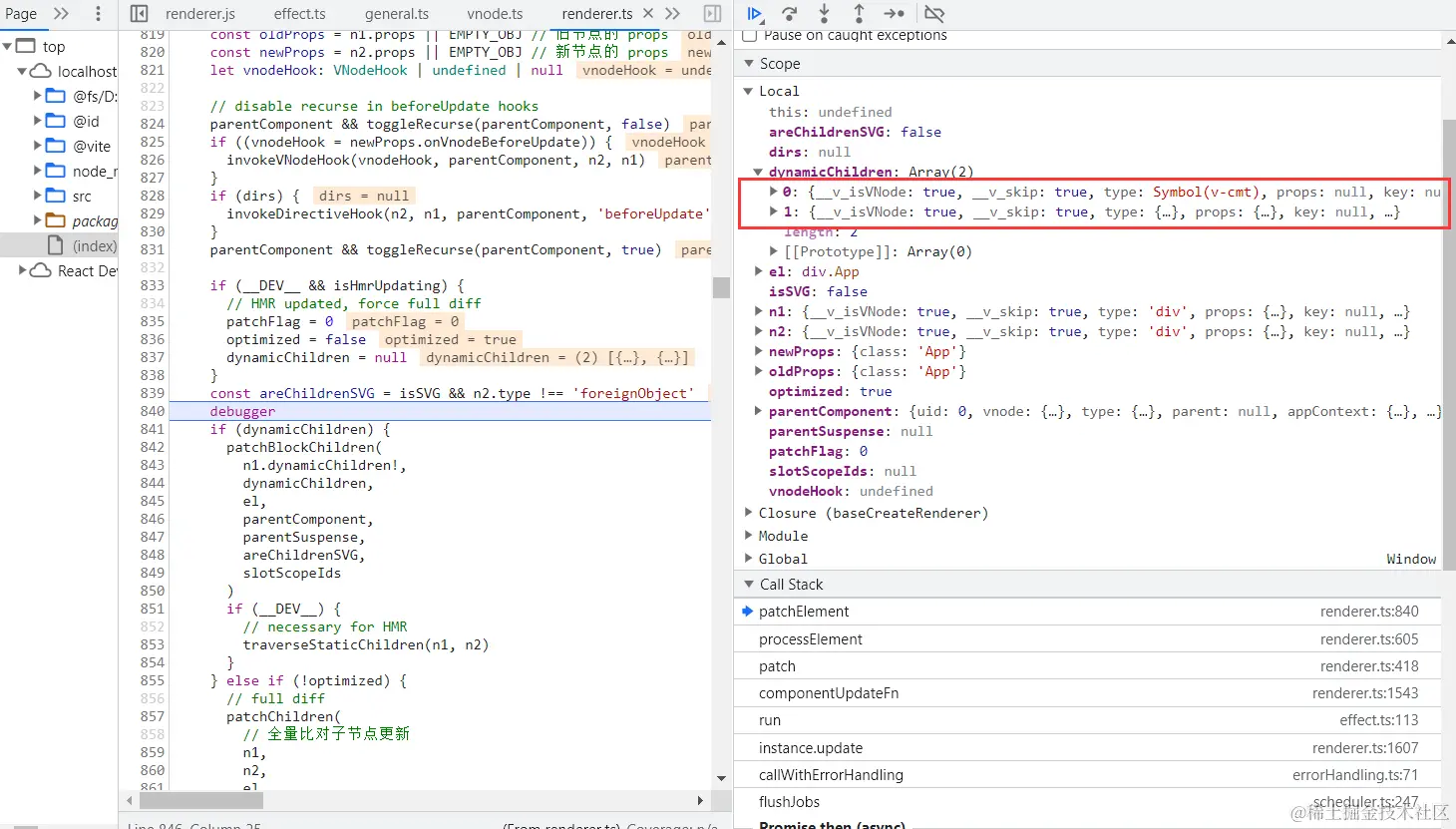Collapse the localhost tree node
The image size is (1456, 829).
pos(22,71)
